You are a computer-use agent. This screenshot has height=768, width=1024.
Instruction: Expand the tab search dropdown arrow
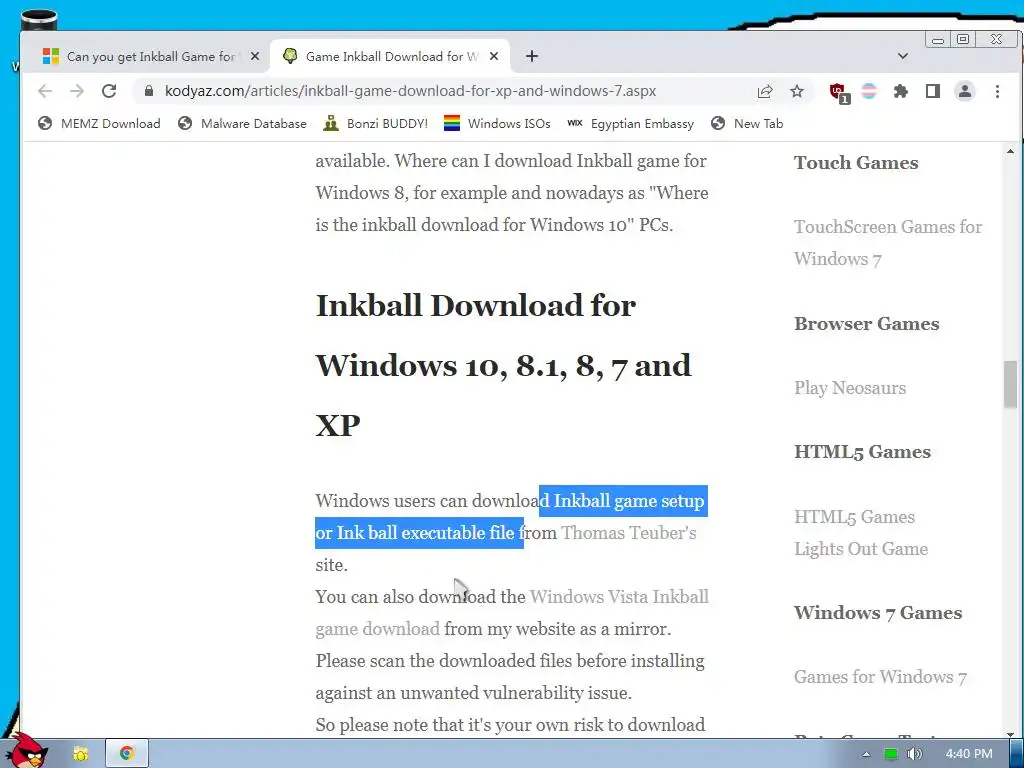(x=903, y=56)
